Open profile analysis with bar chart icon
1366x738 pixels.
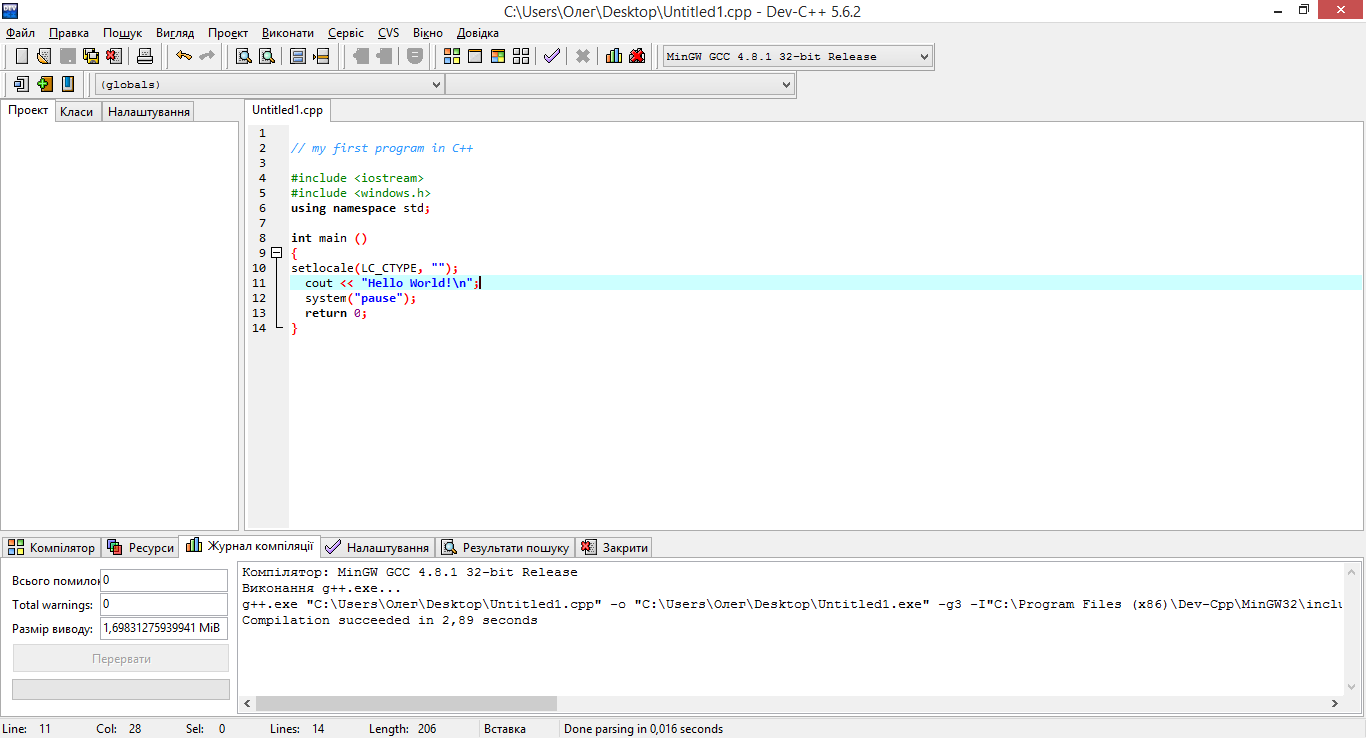tap(614, 56)
